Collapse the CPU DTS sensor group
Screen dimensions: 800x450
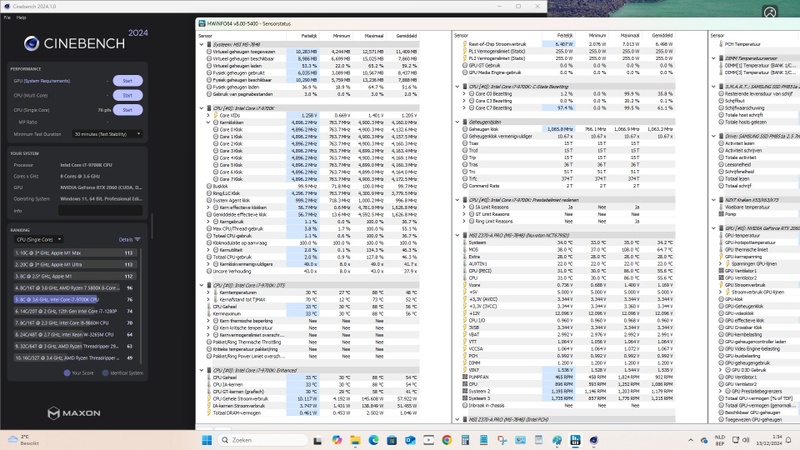[202, 286]
